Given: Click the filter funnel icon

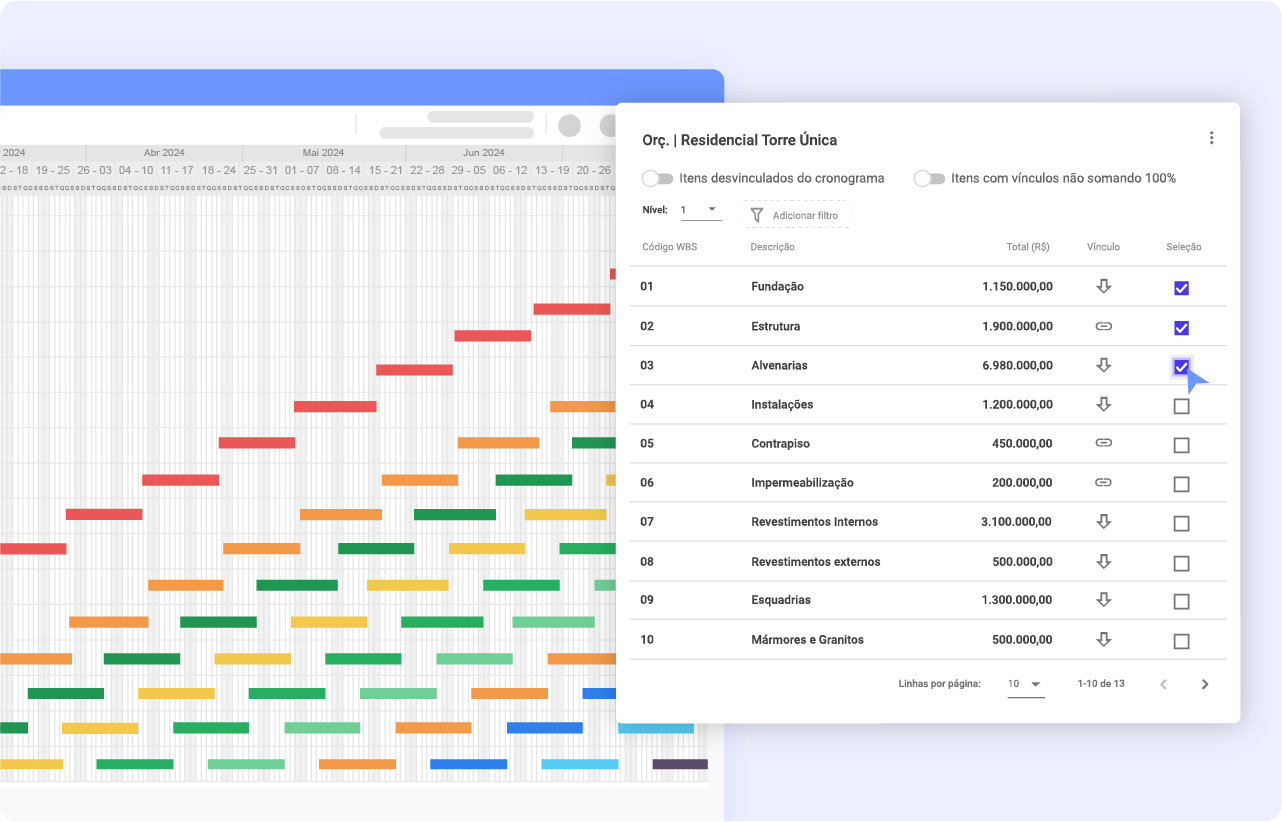Looking at the screenshot, I should [757, 215].
